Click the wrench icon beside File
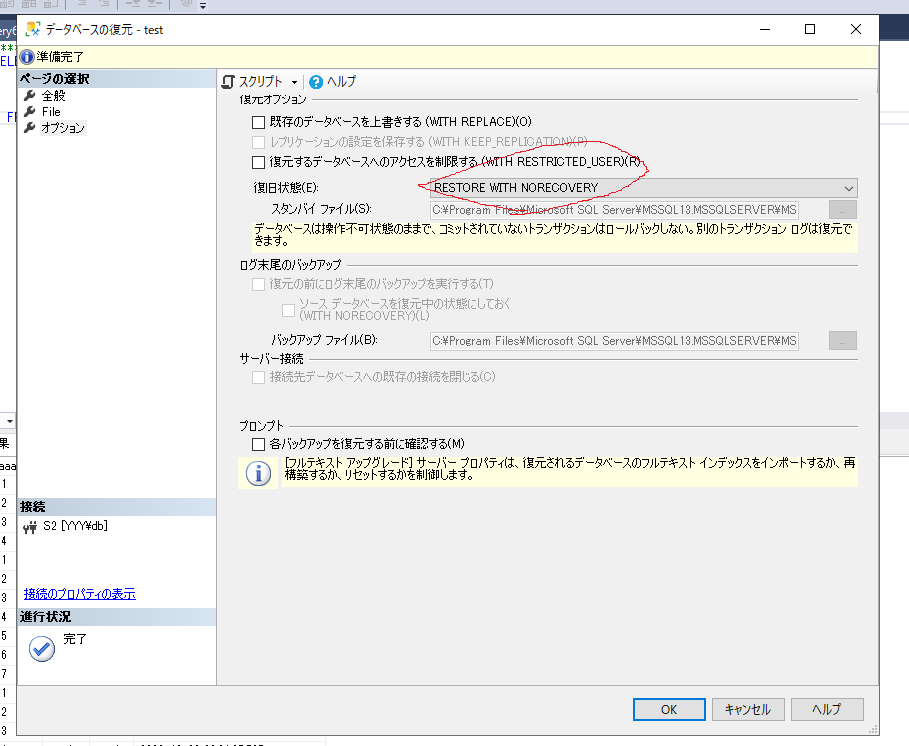The height and width of the screenshot is (746, 909). (30, 111)
